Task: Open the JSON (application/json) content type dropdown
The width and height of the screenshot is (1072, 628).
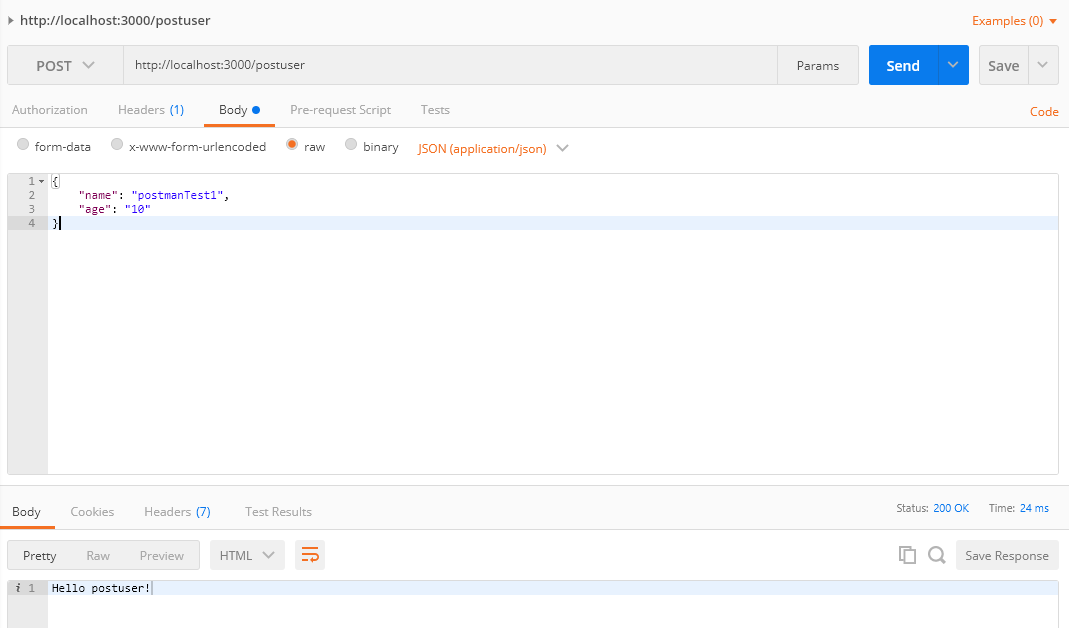Action: point(493,148)
